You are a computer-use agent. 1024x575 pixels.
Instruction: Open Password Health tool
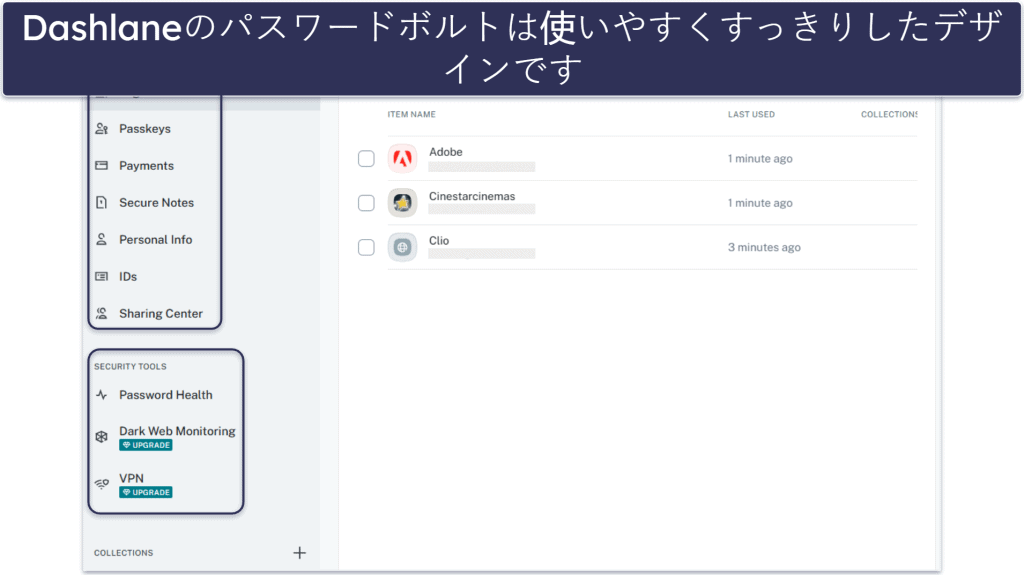click(165, 395)
